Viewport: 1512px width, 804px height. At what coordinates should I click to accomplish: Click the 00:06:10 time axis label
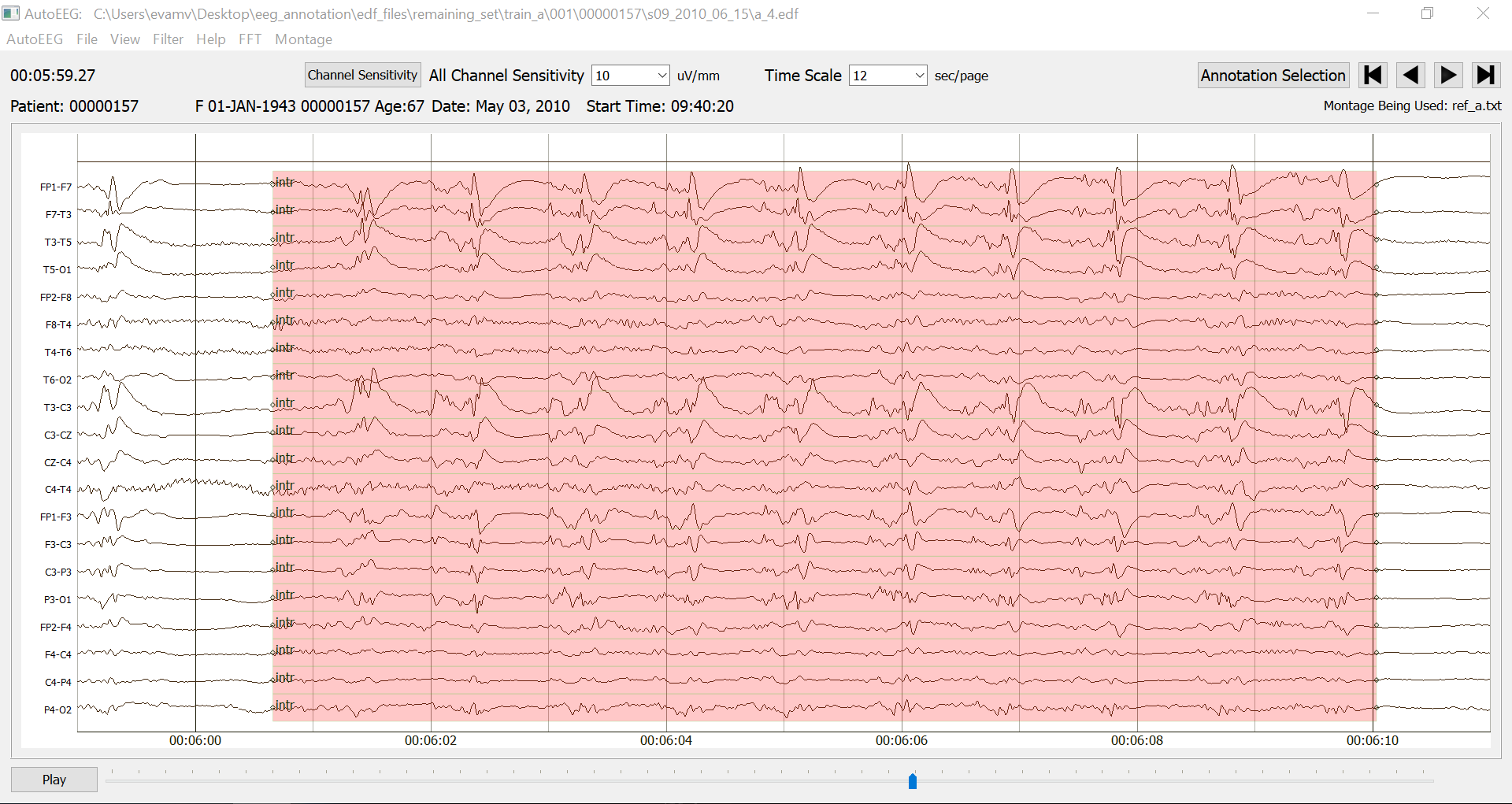coord(1373,740)
